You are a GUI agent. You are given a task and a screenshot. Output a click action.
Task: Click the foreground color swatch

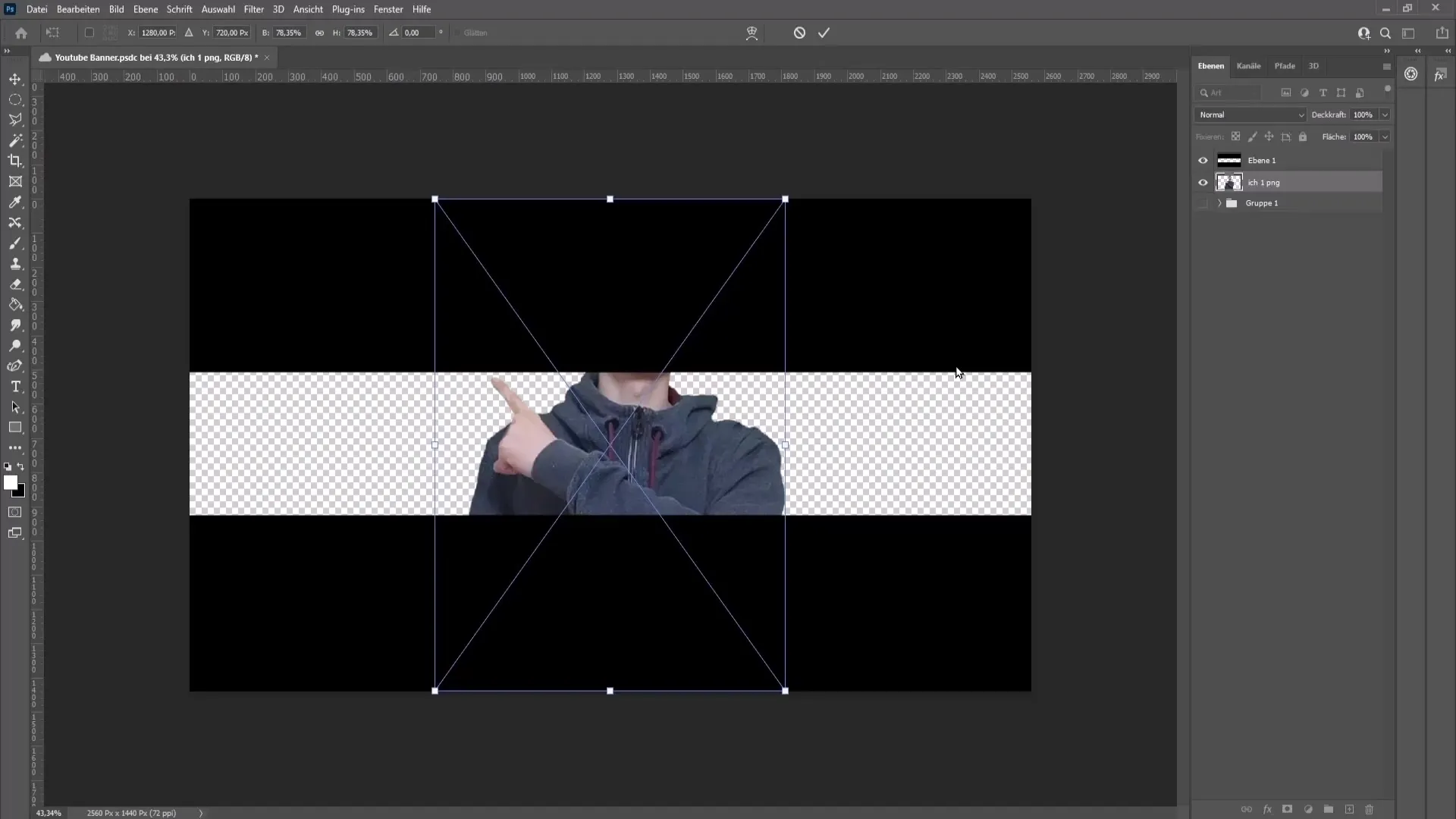coord(10,483)
